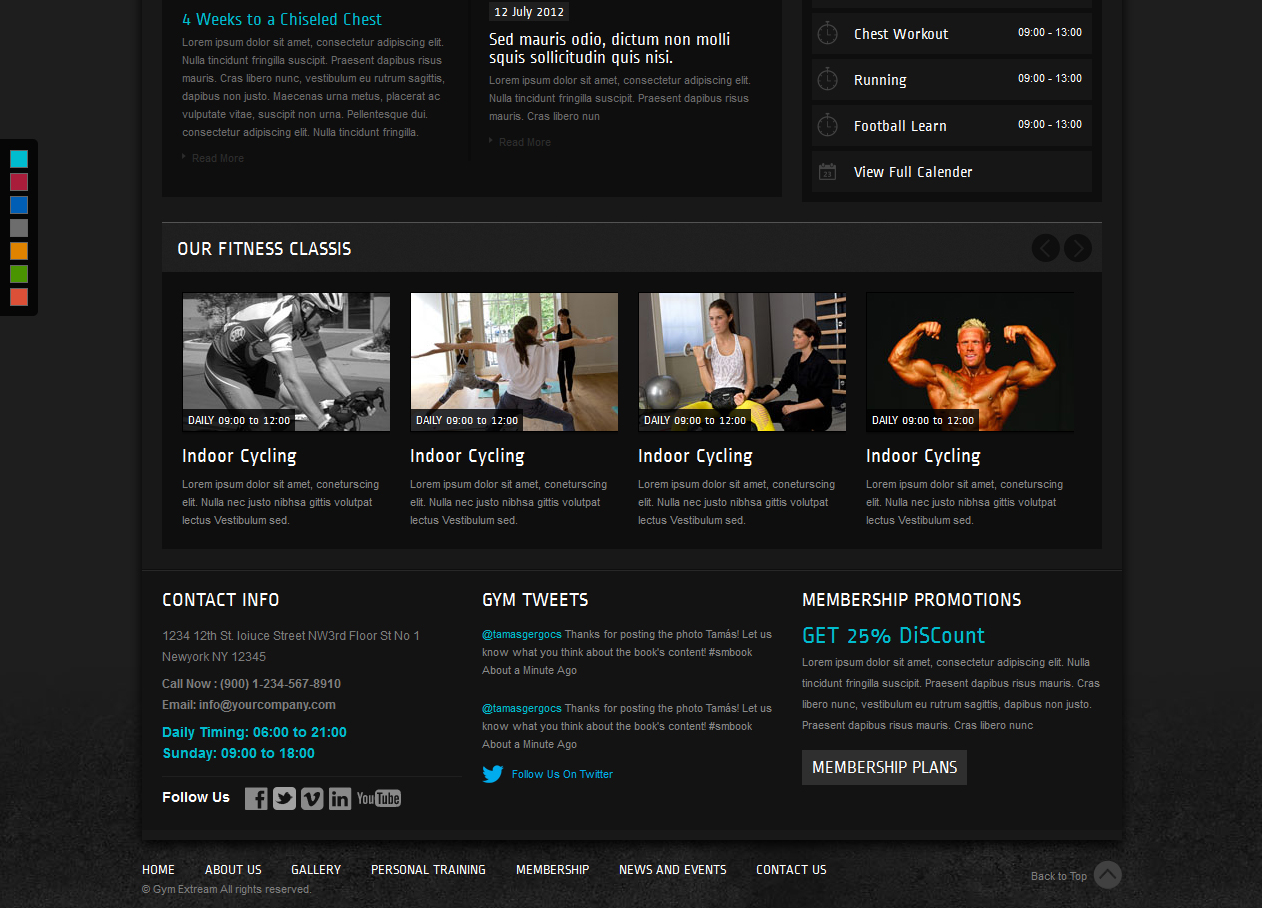Open the LinkedIn social icon
Screen dimensions: 1262x908
click(x=340, y=798)
